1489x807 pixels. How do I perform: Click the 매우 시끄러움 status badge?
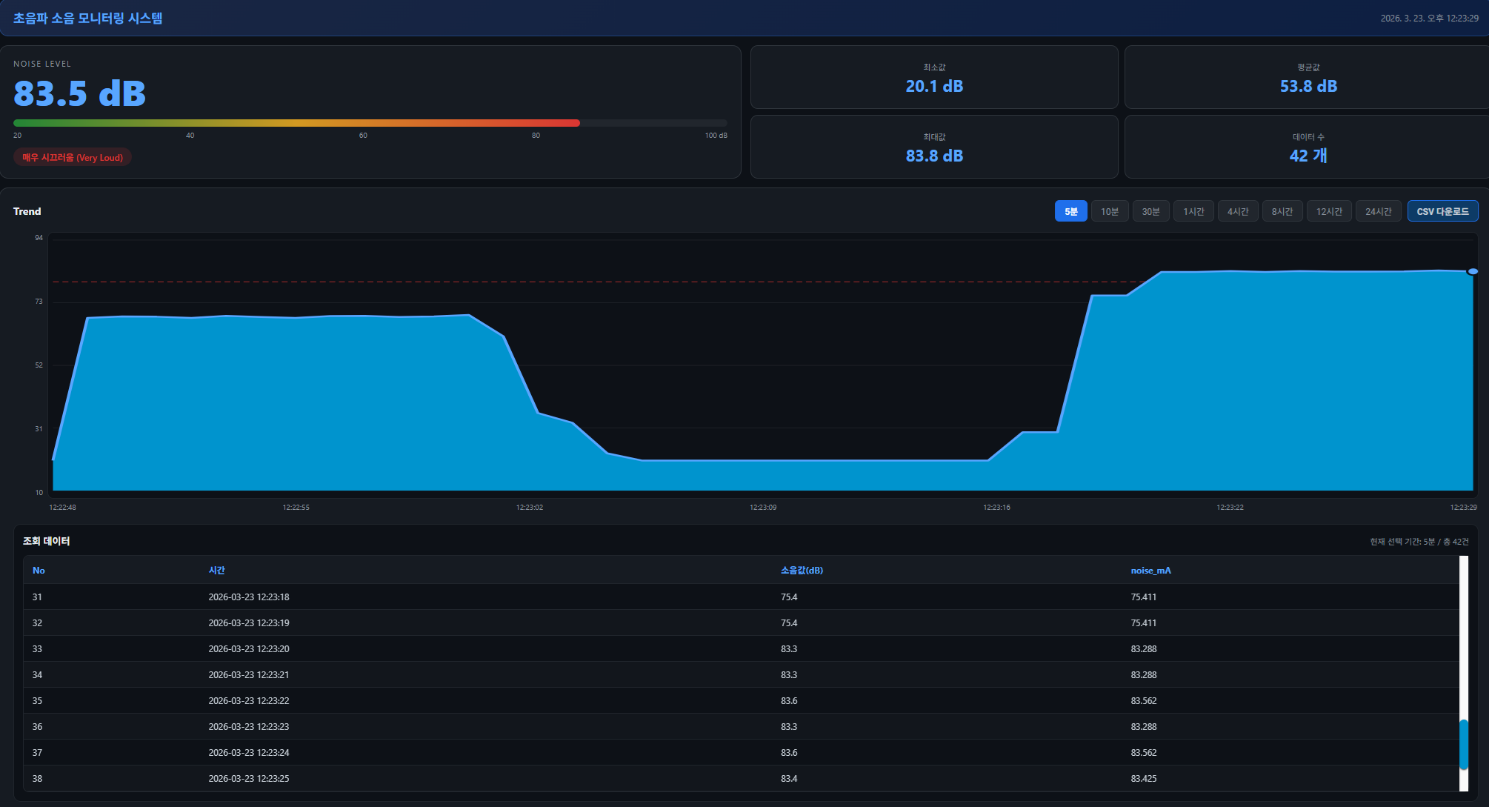(72, 157)
